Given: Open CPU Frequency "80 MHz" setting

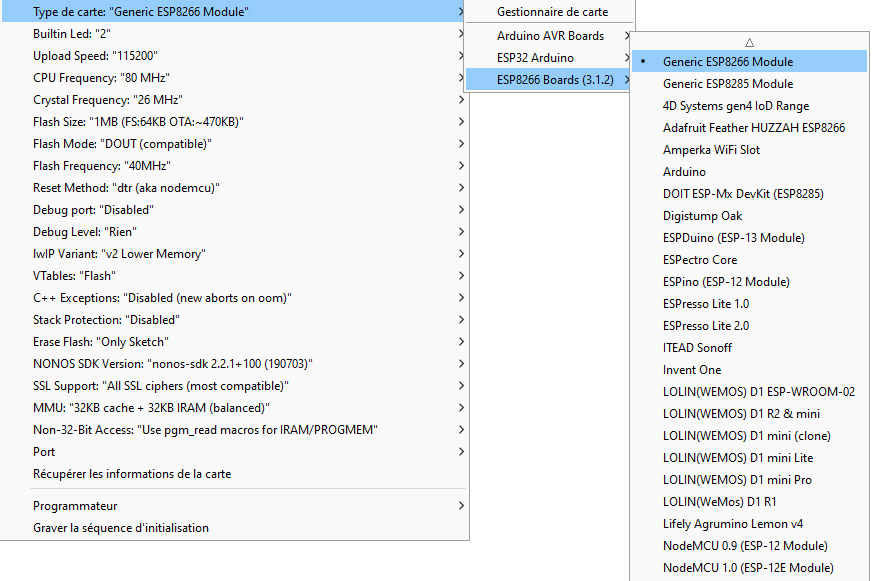Looking at the screenshot, I should (x=234, y=78).
